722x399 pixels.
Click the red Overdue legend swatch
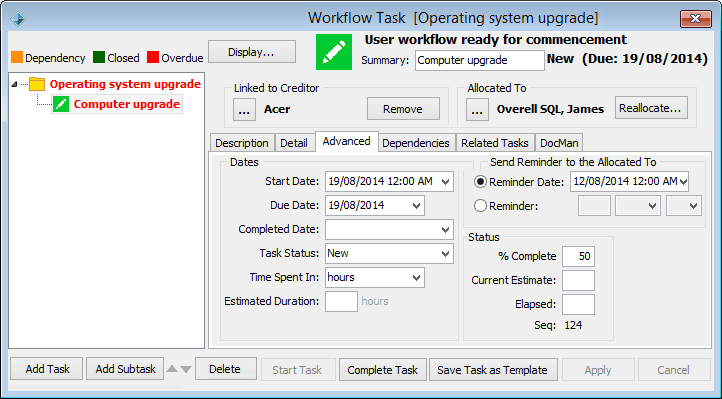[x=153, y=57]
